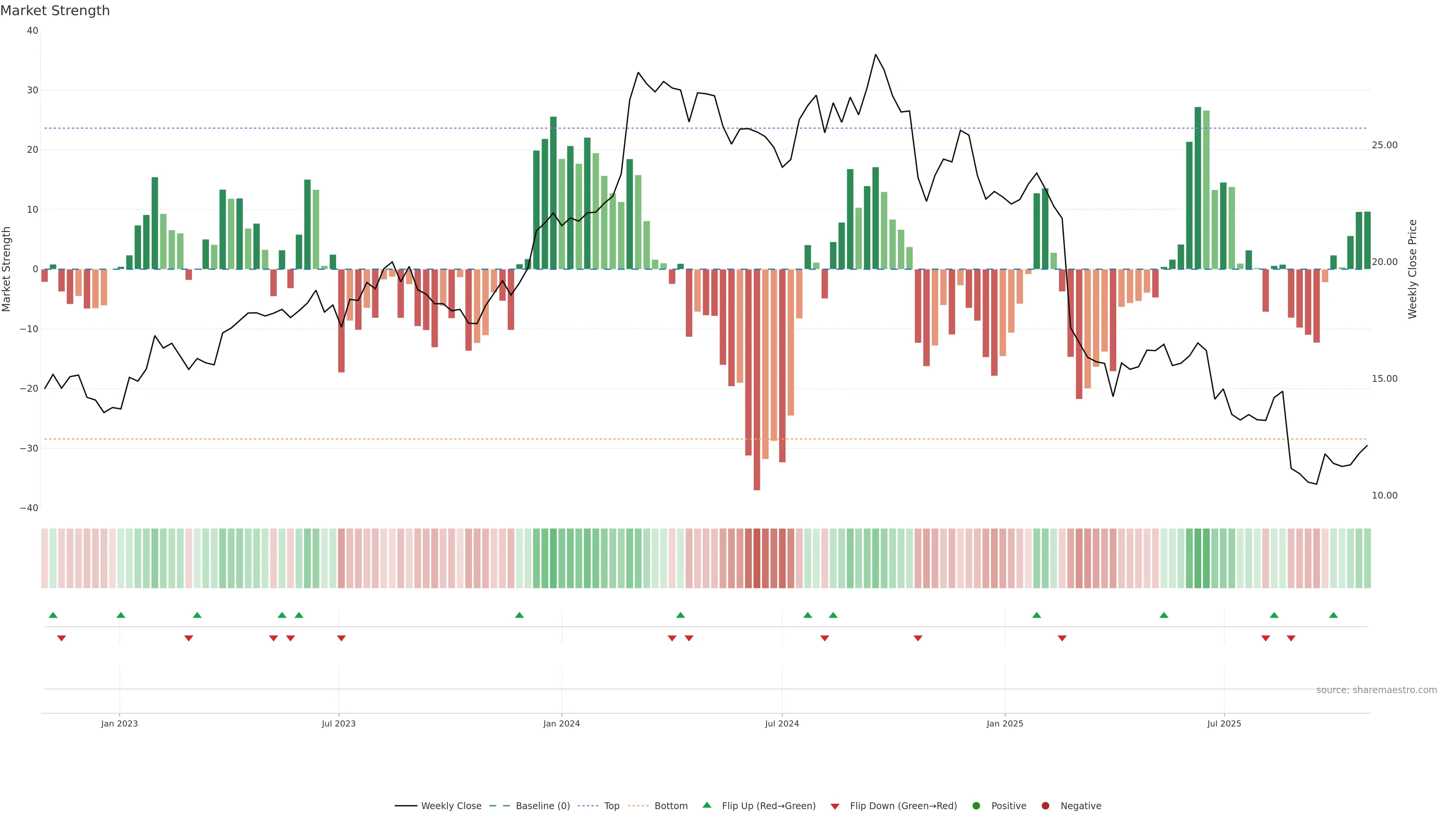Click the Weekly Close Price axis title
The width and height of the screenshot is (1456, 819).
point(1412,269)
